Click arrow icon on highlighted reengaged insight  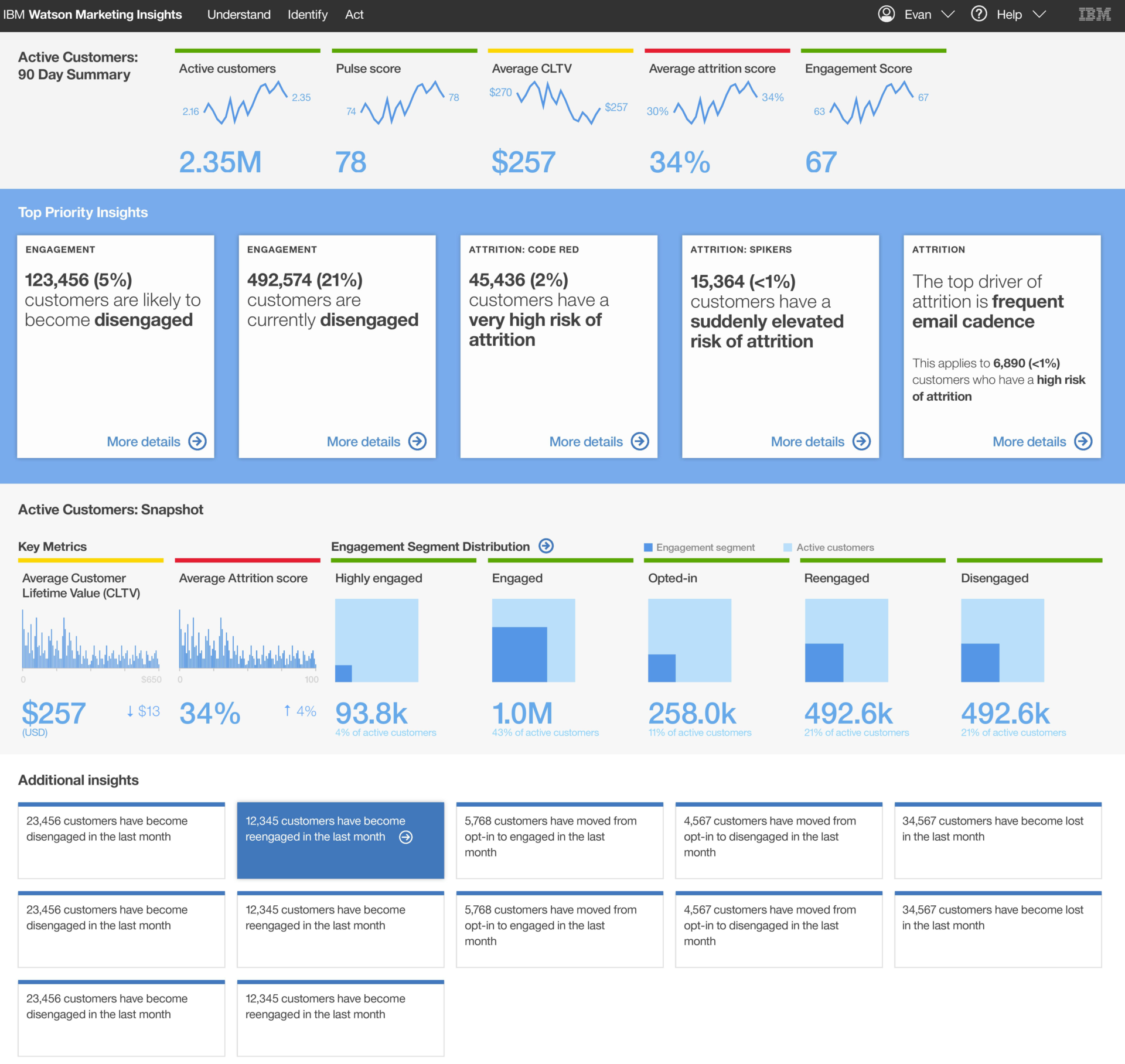tap(405, 837)
